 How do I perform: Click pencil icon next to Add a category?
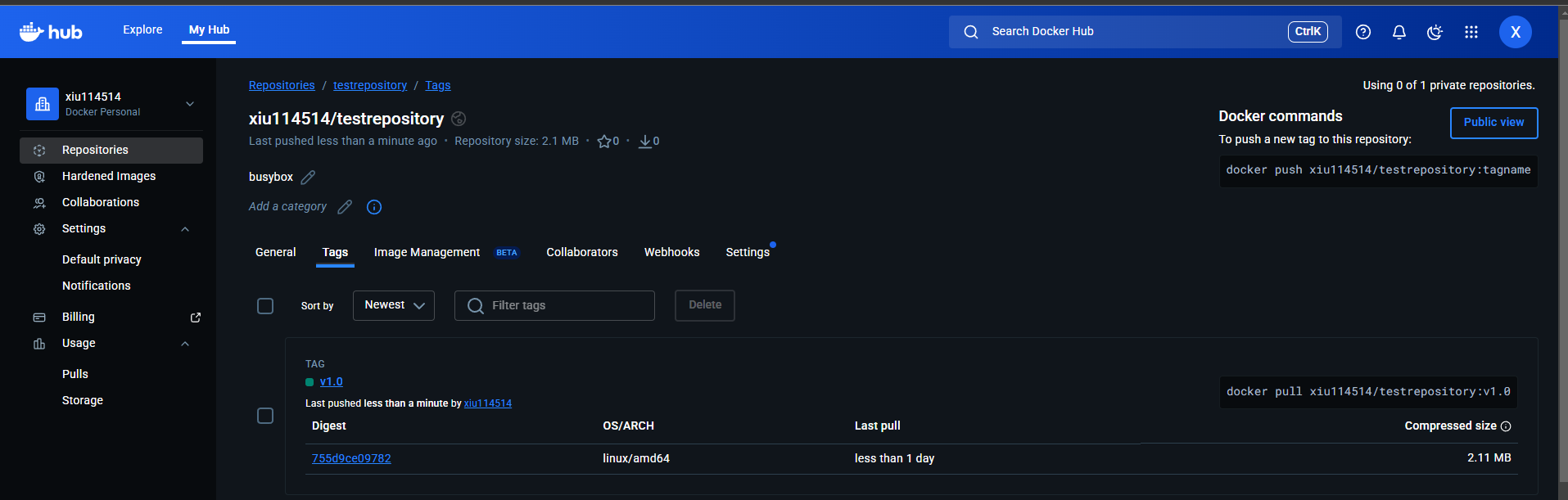[345, 207]
